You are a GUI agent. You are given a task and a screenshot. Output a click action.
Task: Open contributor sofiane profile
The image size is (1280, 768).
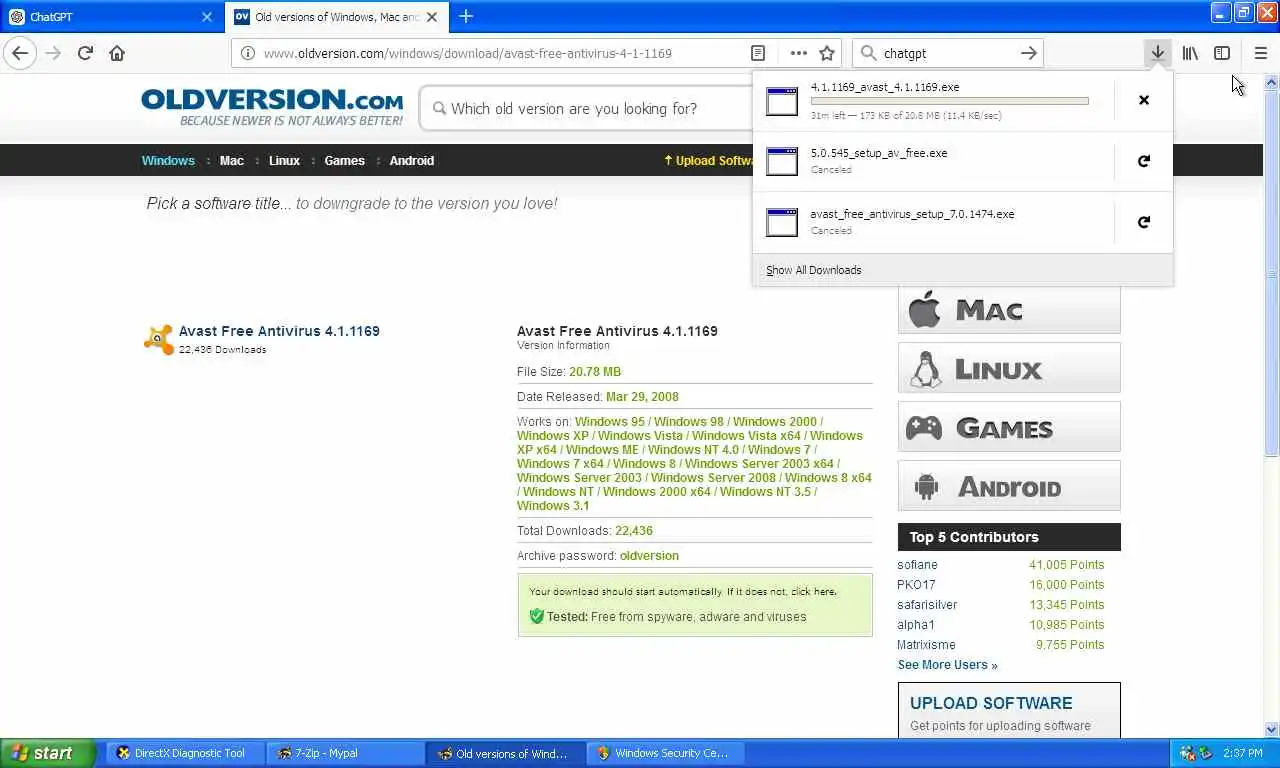tap(917, 565)
